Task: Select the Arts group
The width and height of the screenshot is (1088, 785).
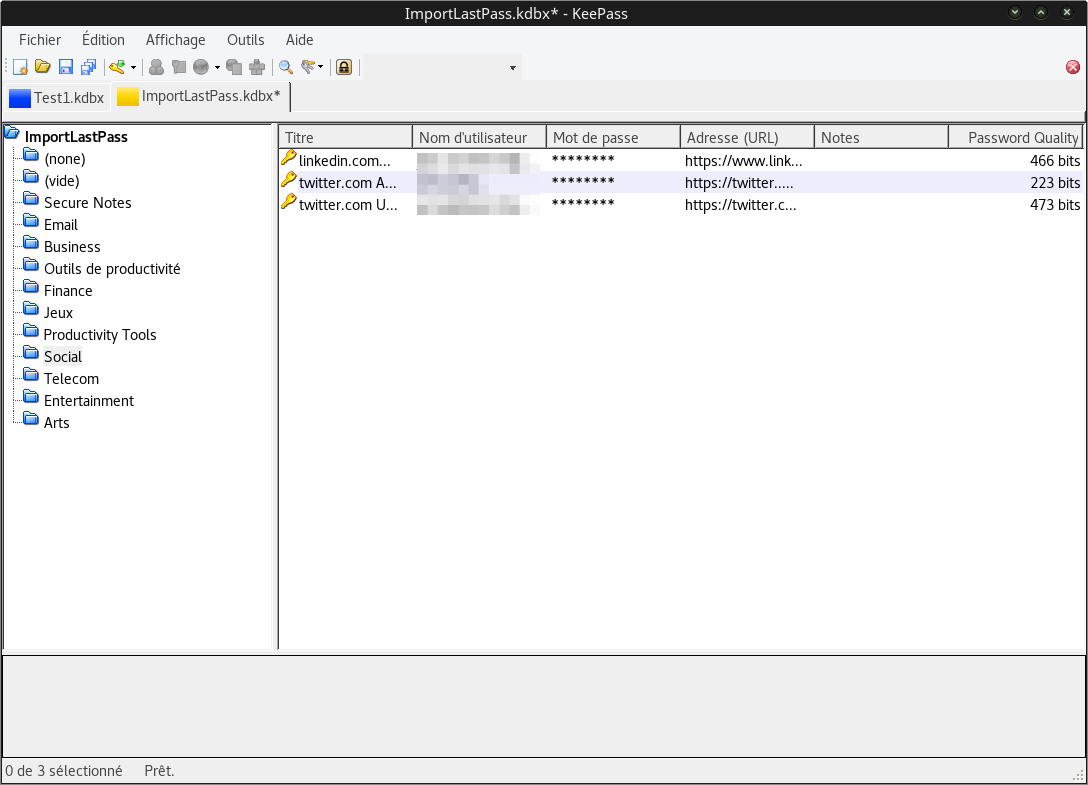Action: coord(57,423)
